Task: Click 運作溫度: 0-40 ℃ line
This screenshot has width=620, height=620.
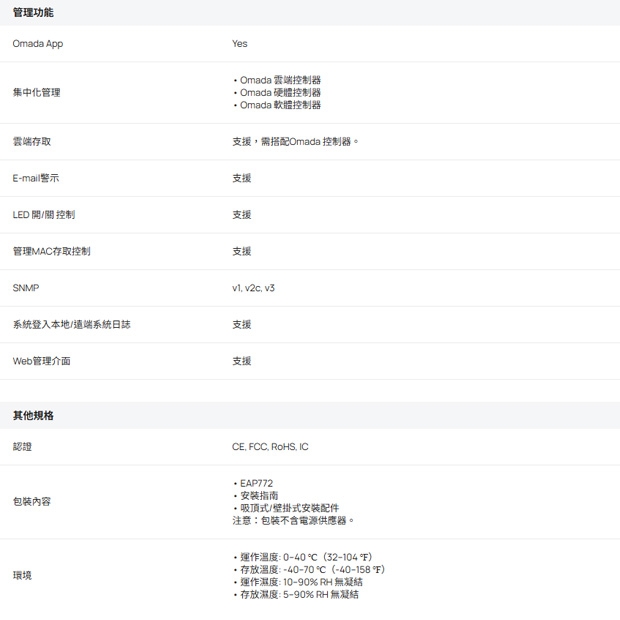Action: point(306,557)
